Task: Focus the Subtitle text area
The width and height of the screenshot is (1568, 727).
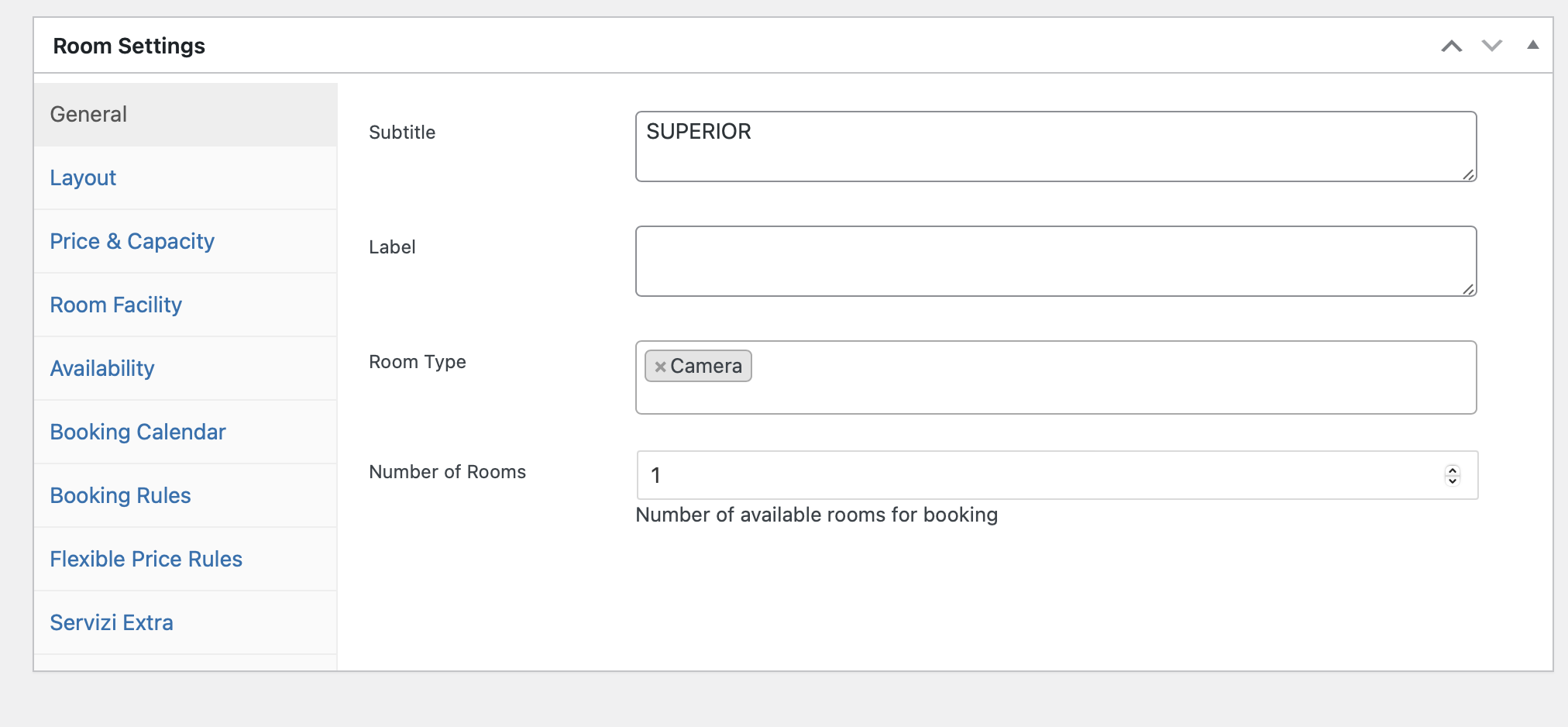Action: [1056, 146]
